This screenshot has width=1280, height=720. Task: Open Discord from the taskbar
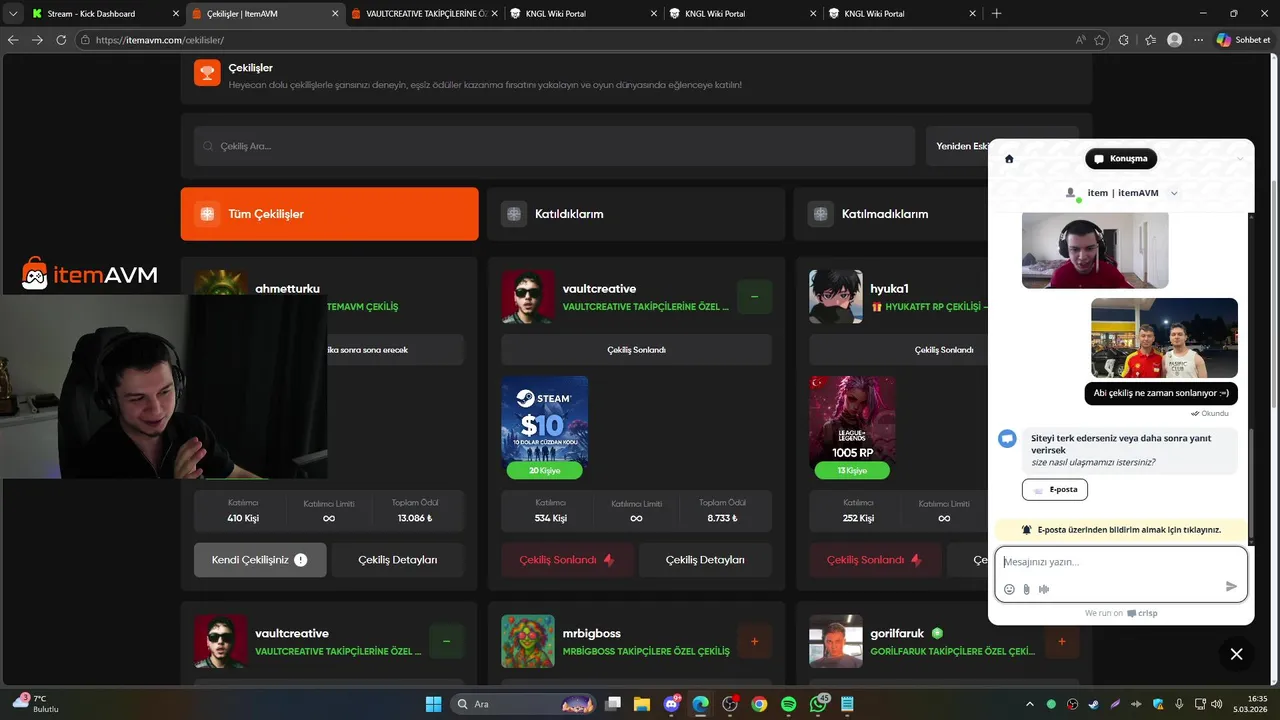(x=671, y=704)
